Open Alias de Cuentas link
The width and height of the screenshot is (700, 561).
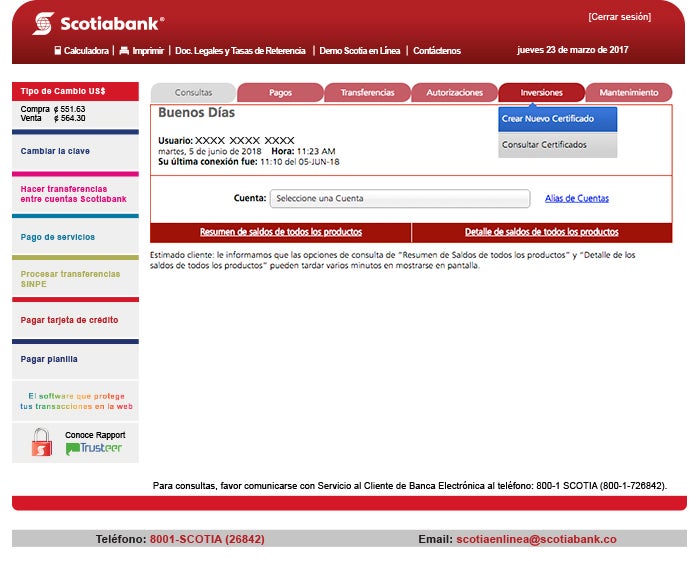(577, 198)
